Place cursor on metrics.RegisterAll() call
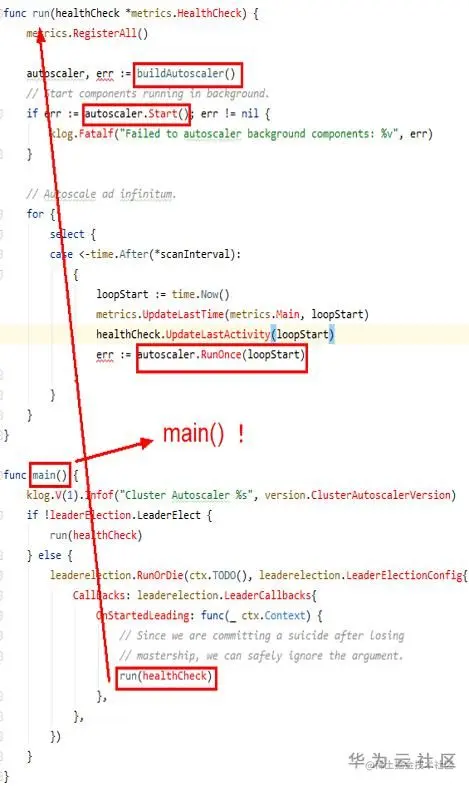Viewport: 469px width, 786px height. [87, 34]
